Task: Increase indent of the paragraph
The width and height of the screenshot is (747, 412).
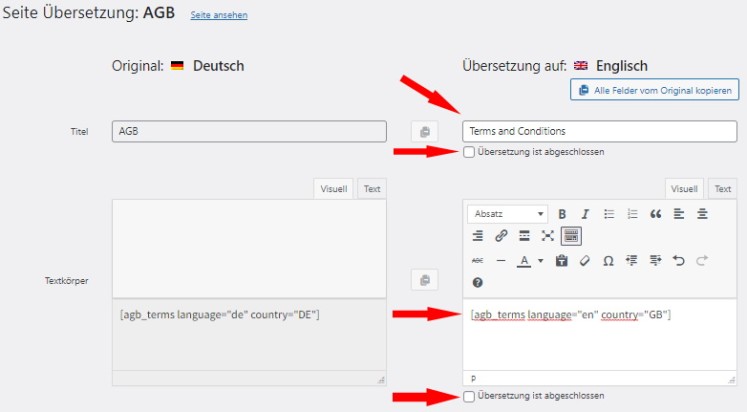Action: (x=656, y=261)
